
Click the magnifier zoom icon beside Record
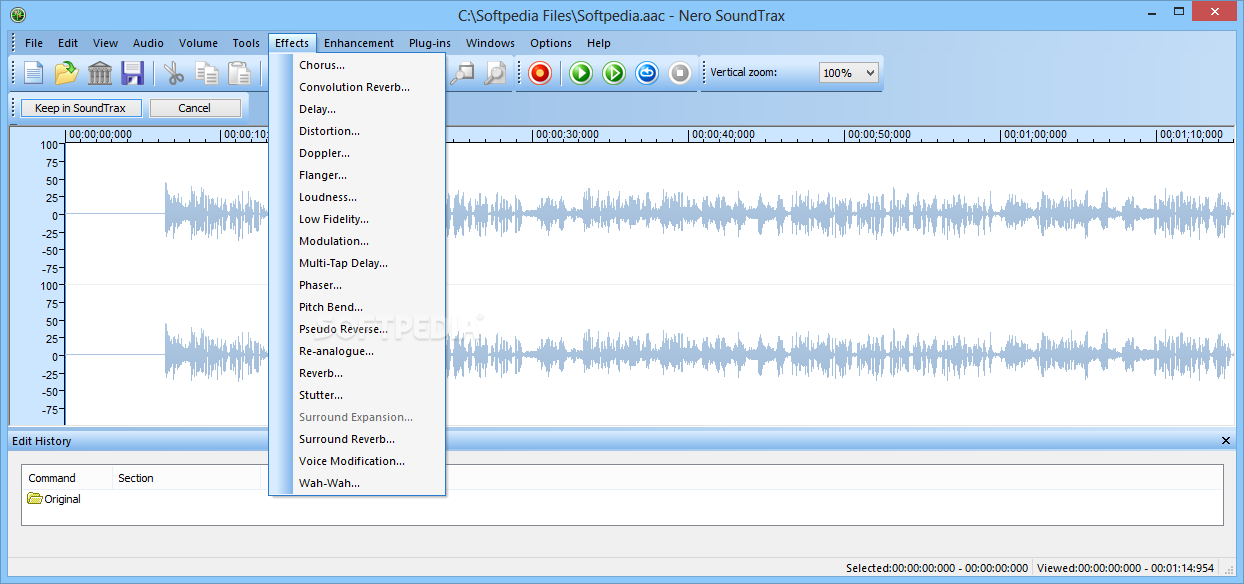click(495, 73)
